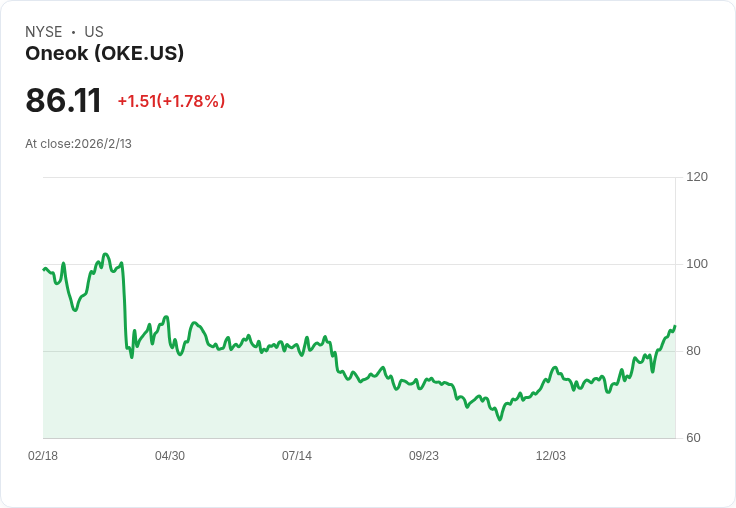Select the Oneok (OKE.US) stock title

[104, 54]
